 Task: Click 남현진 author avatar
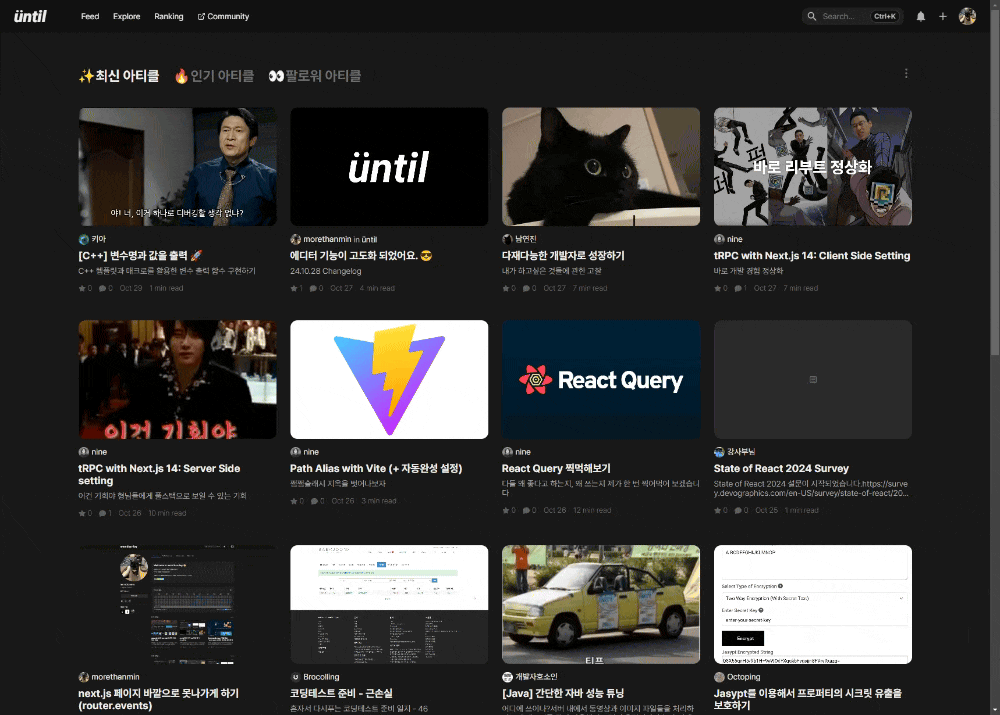tap(507, 239)
